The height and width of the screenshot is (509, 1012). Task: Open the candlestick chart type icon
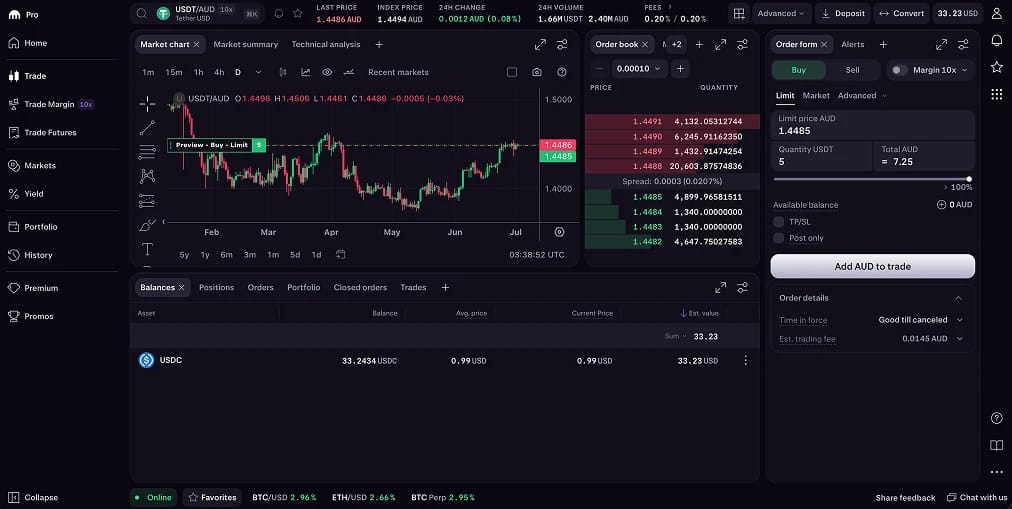click(x=283, y=72)
